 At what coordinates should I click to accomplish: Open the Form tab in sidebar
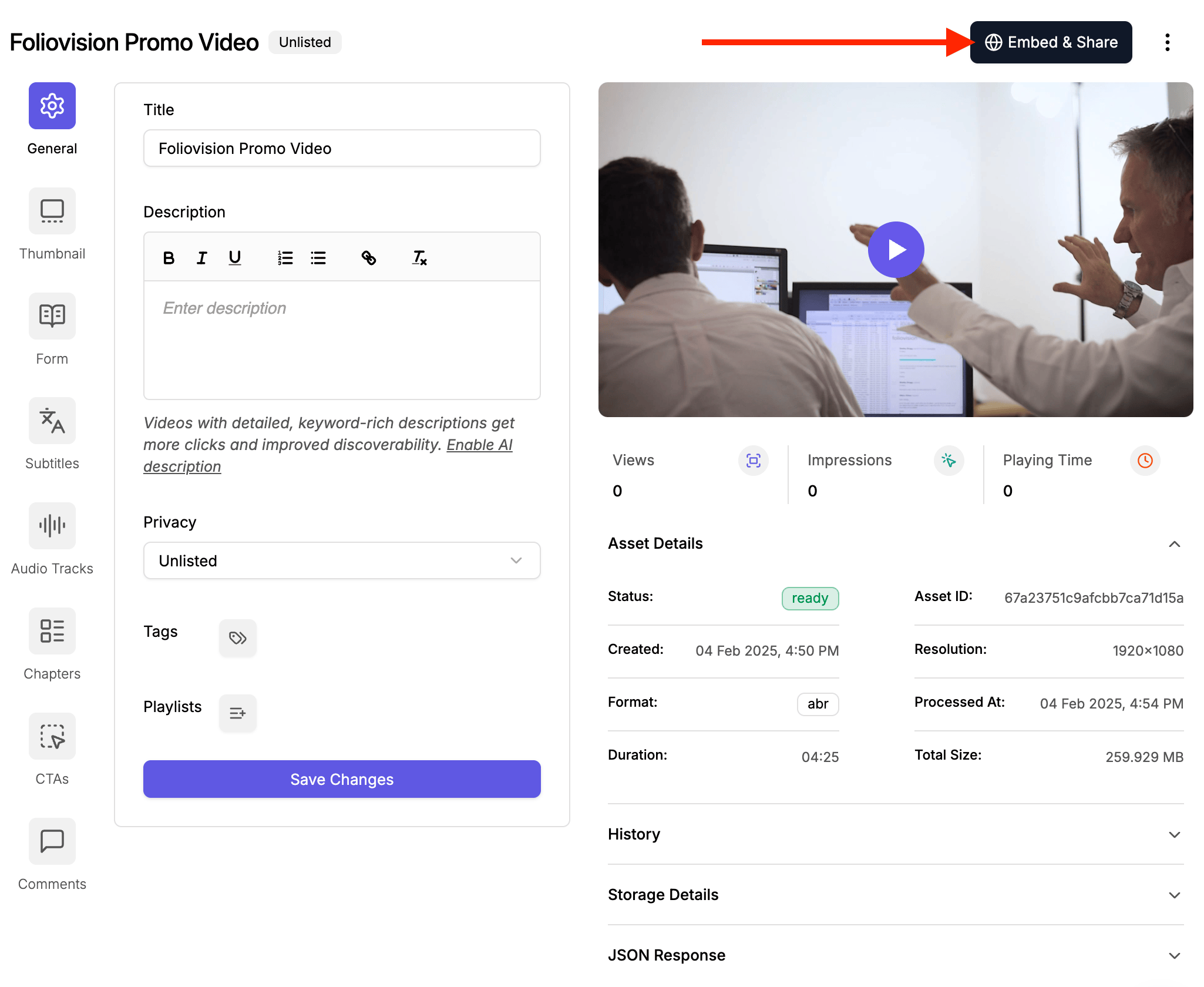pos(52,316)
